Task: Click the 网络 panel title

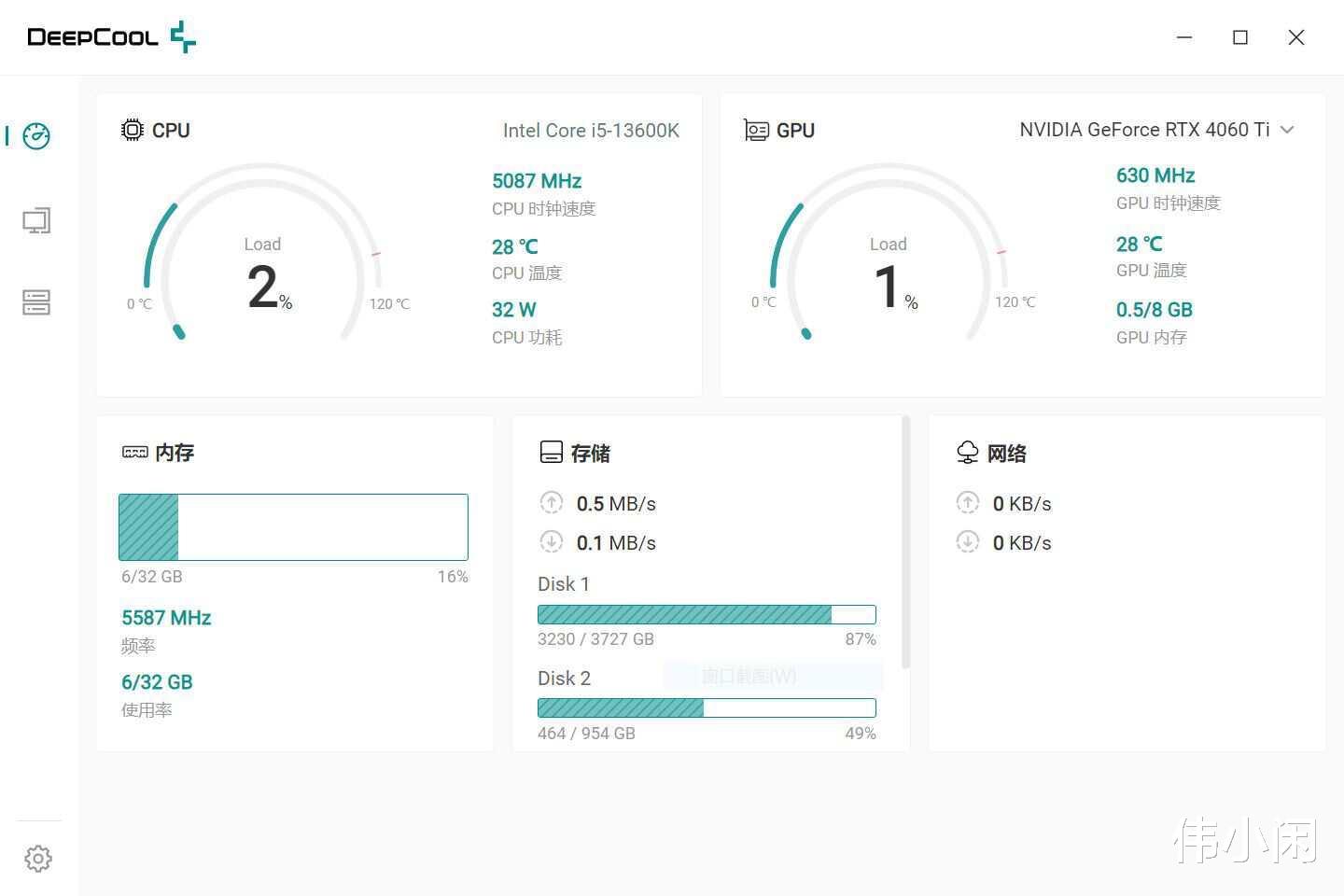Action: pyautogui.click(x=1006, y=454)
